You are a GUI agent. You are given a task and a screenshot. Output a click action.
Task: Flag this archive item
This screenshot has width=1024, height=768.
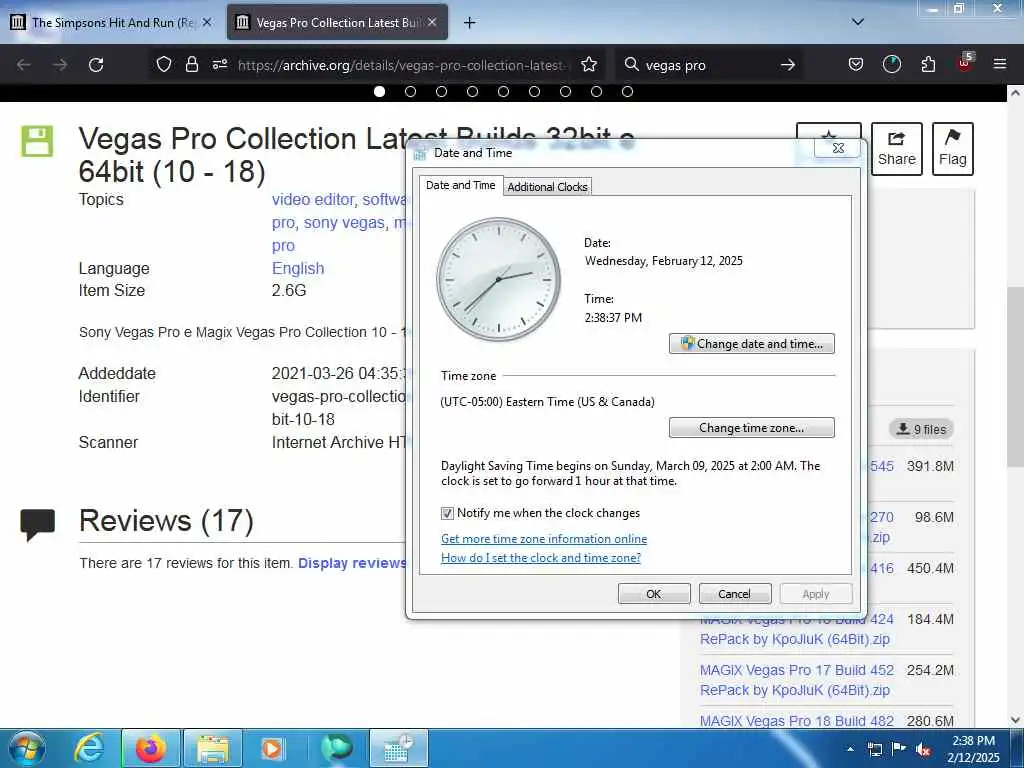click(x=953, y=149)
